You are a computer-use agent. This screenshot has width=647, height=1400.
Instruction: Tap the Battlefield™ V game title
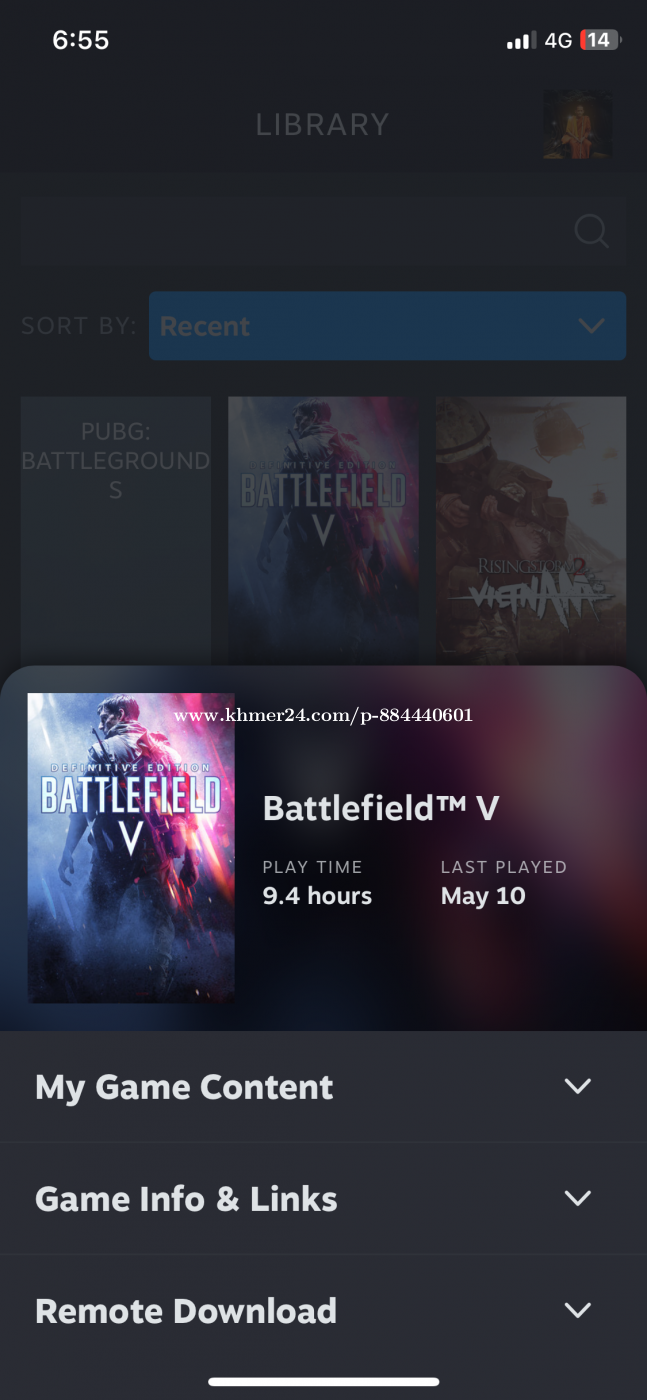381,808
